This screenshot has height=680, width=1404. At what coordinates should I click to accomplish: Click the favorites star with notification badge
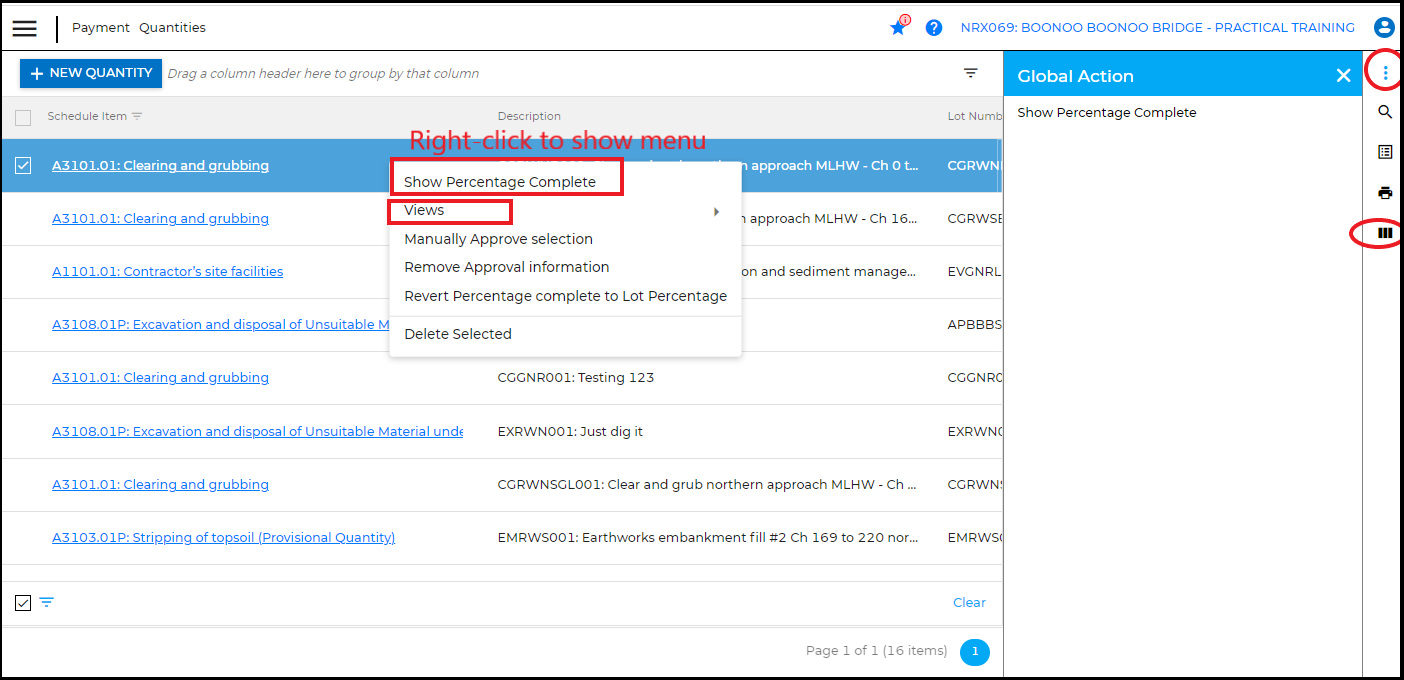coord(898,28)
